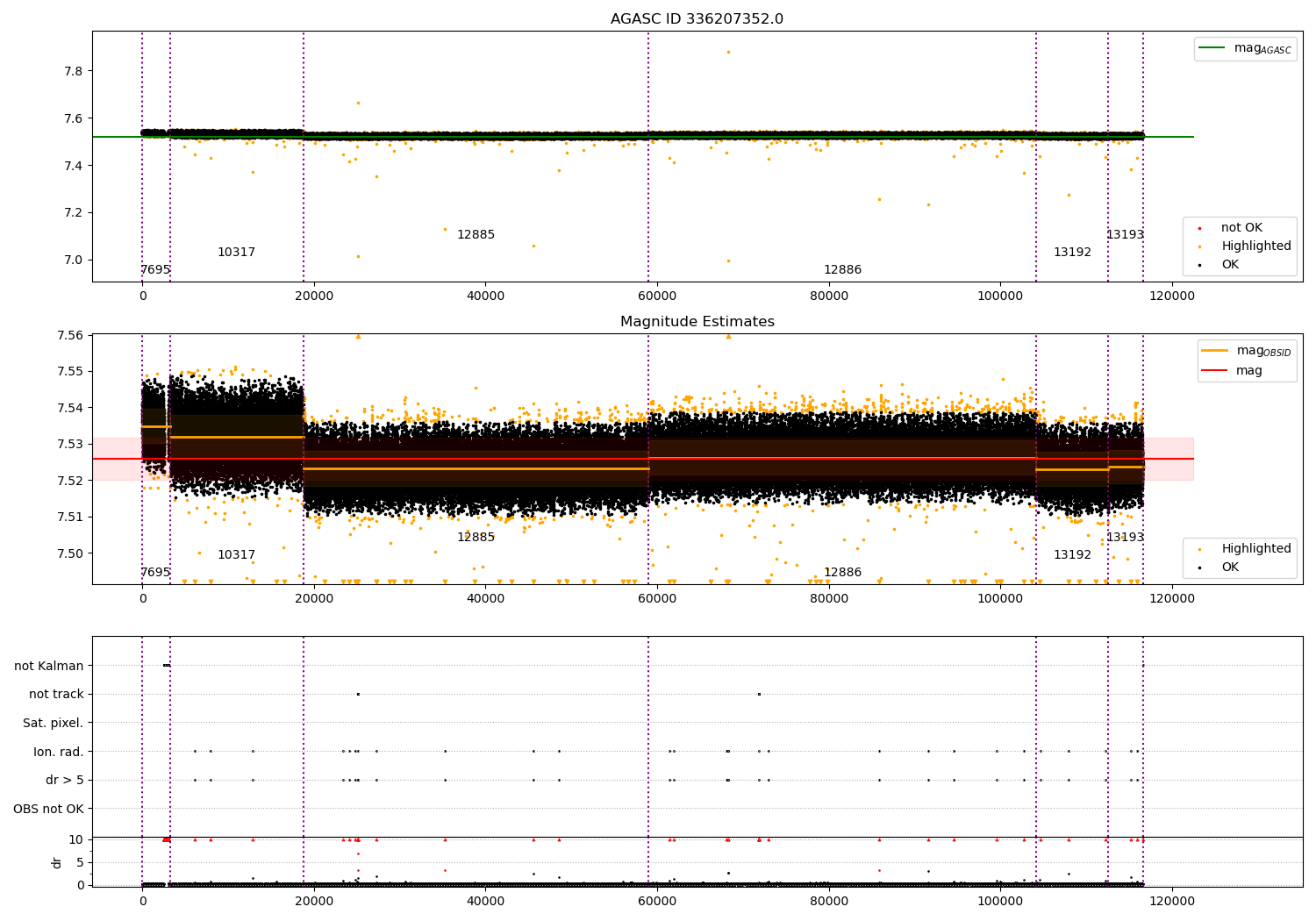1316x921 pixels.
Task: Click the orange outlier point above 7.8 in the top plot
Action: 728,52
